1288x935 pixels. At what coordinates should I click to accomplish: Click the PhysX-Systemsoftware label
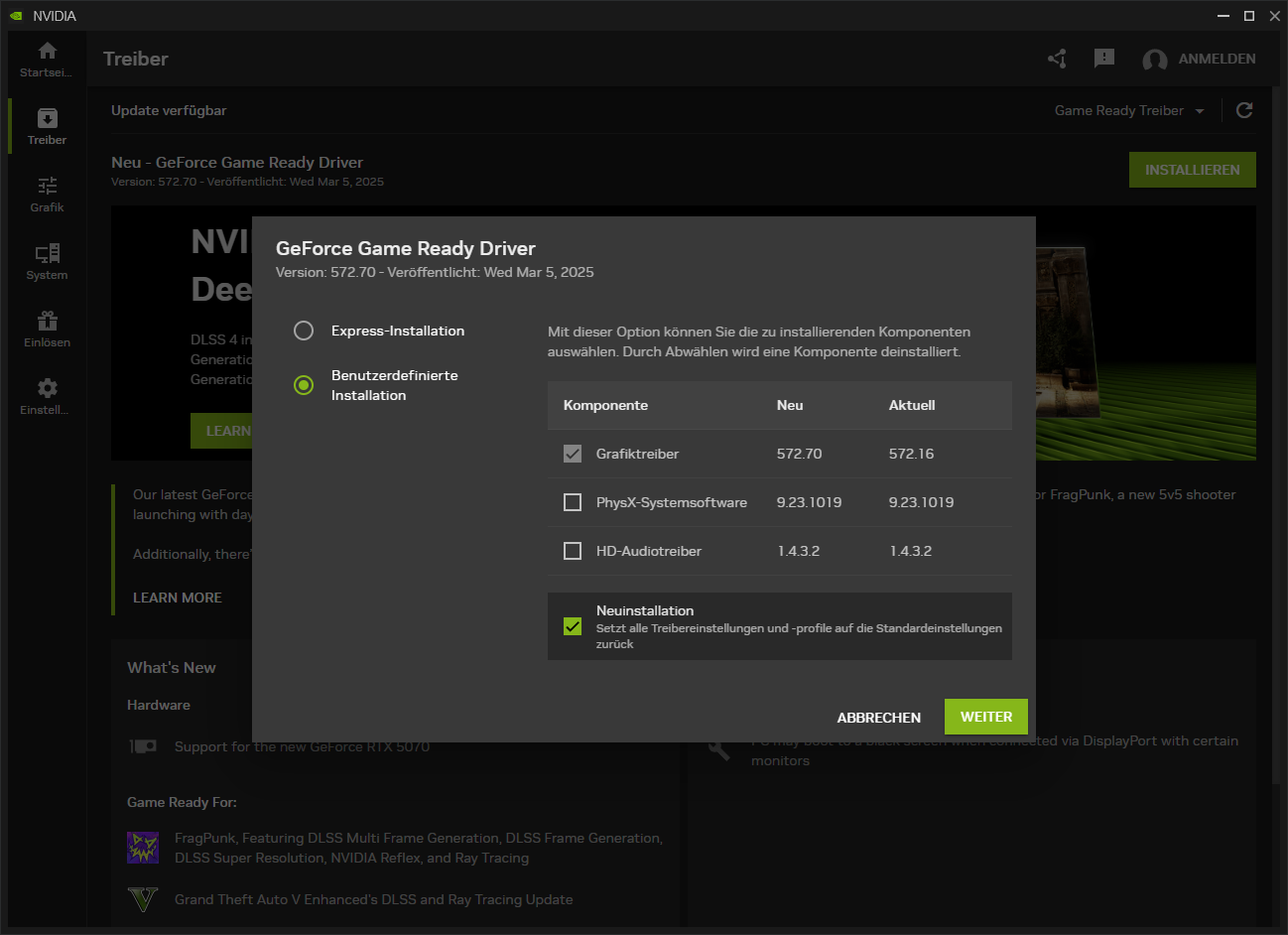pos(672,502)
